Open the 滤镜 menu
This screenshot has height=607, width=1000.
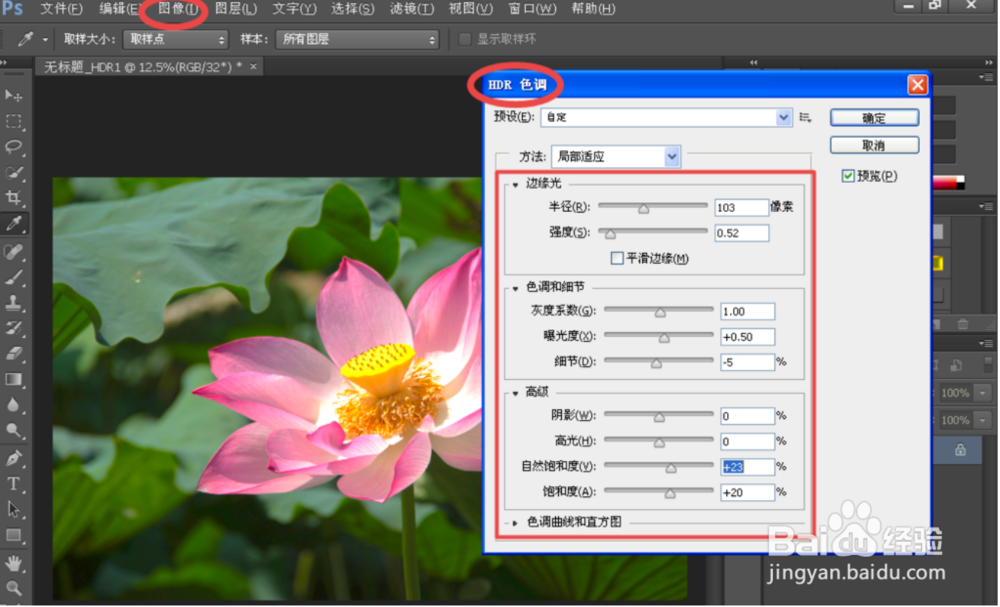tap(412, 9)
